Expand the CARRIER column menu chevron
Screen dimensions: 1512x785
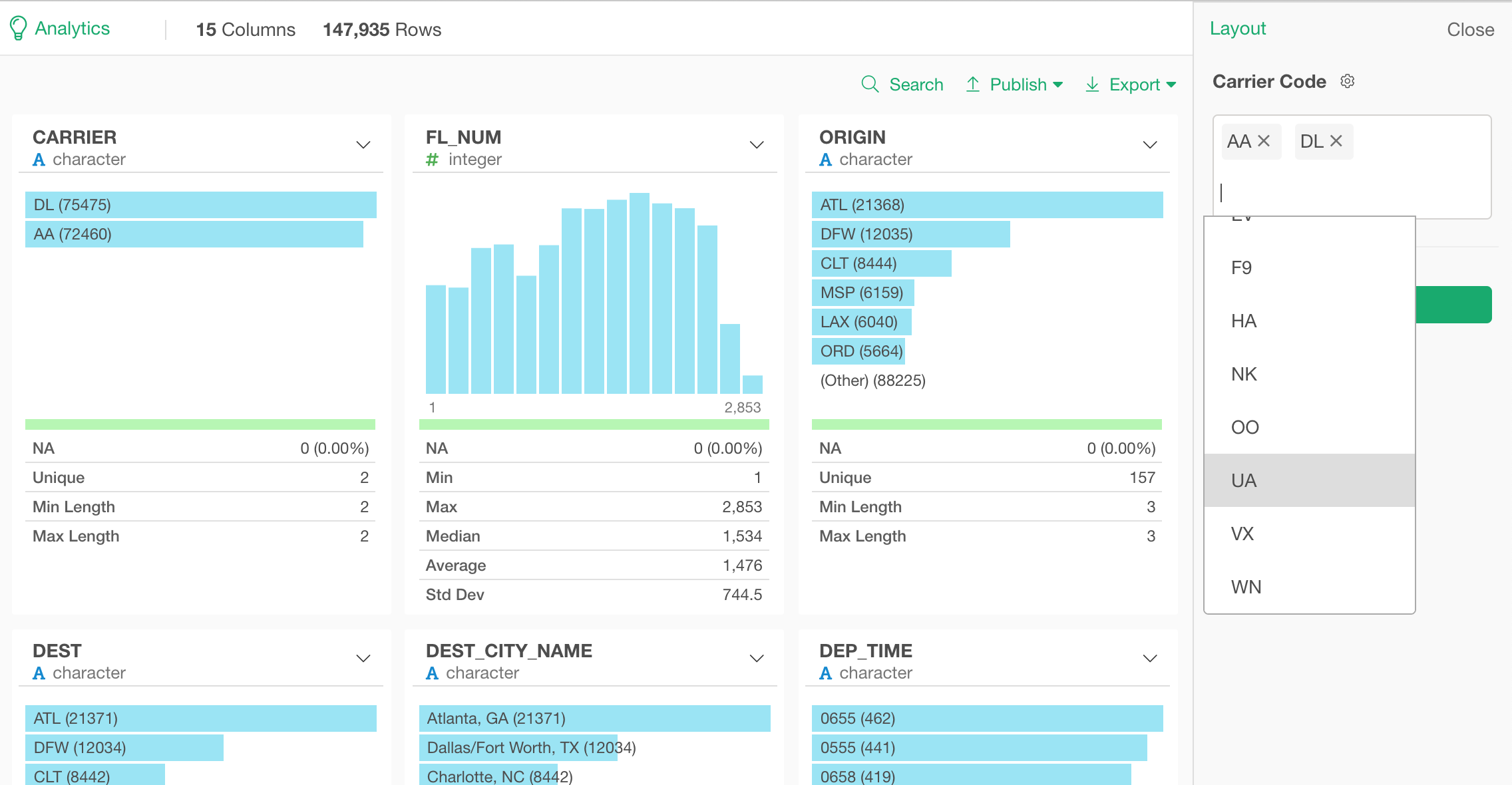(363, 145)
